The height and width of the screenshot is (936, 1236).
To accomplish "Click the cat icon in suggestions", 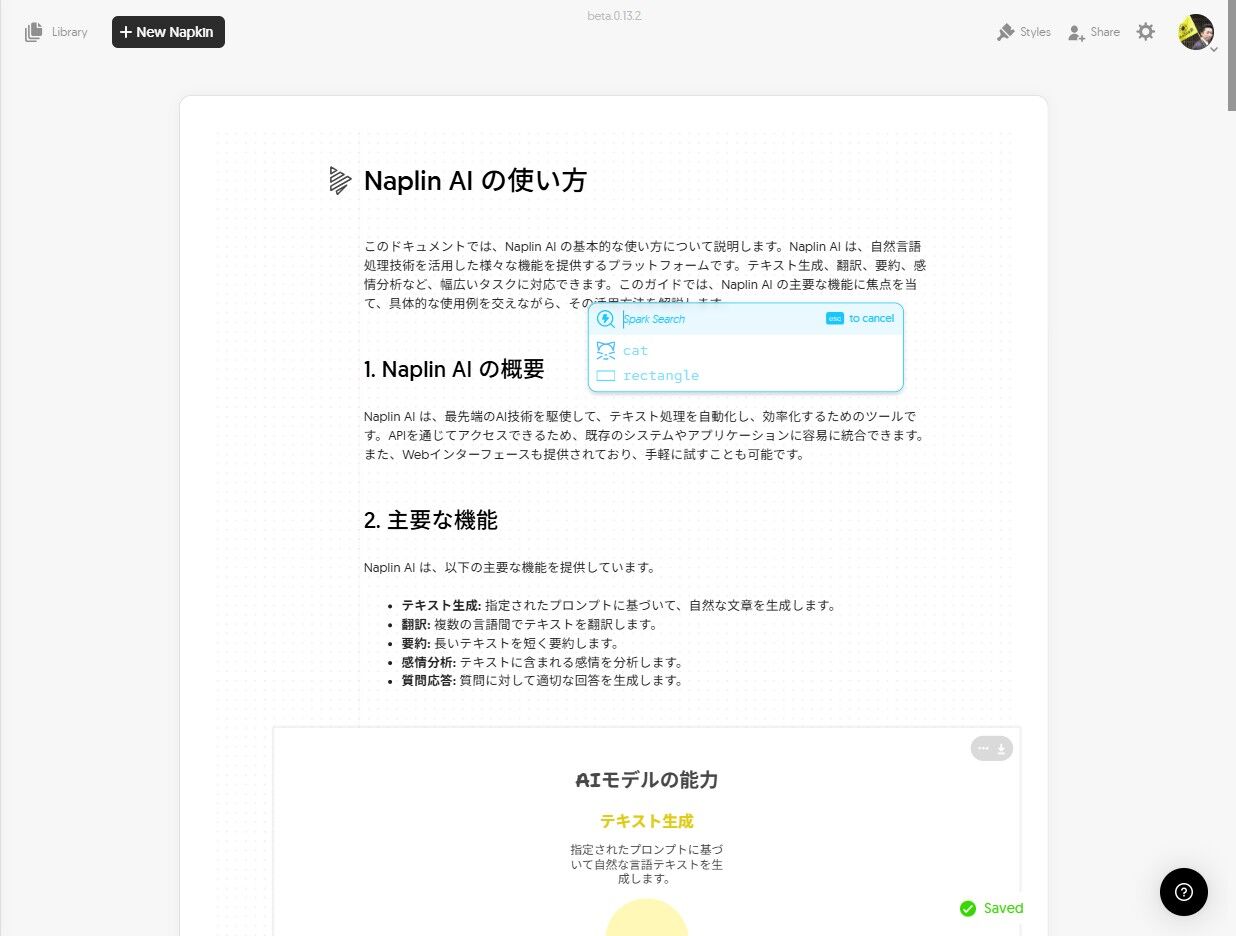I will tap(606, 350).
